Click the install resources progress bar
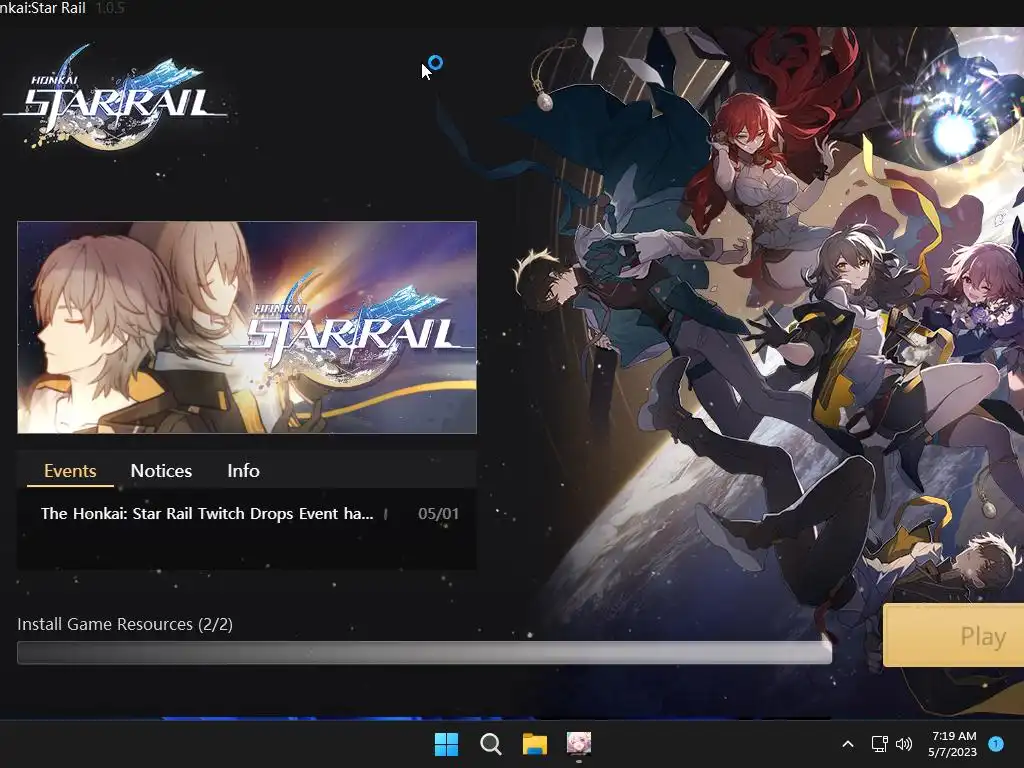1024x768 pixels. pos(424,652)
